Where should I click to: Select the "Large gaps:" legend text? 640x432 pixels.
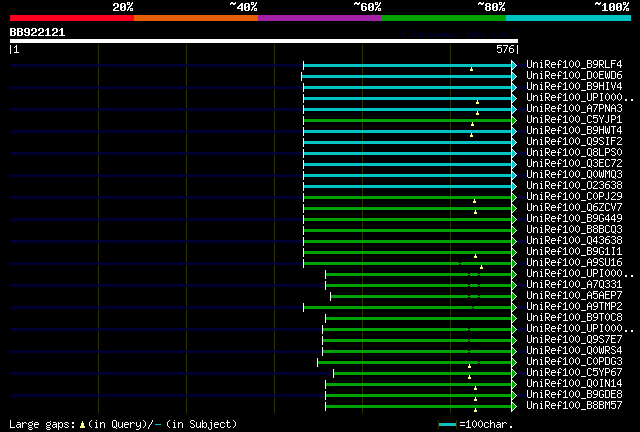(x=42, y=425)
